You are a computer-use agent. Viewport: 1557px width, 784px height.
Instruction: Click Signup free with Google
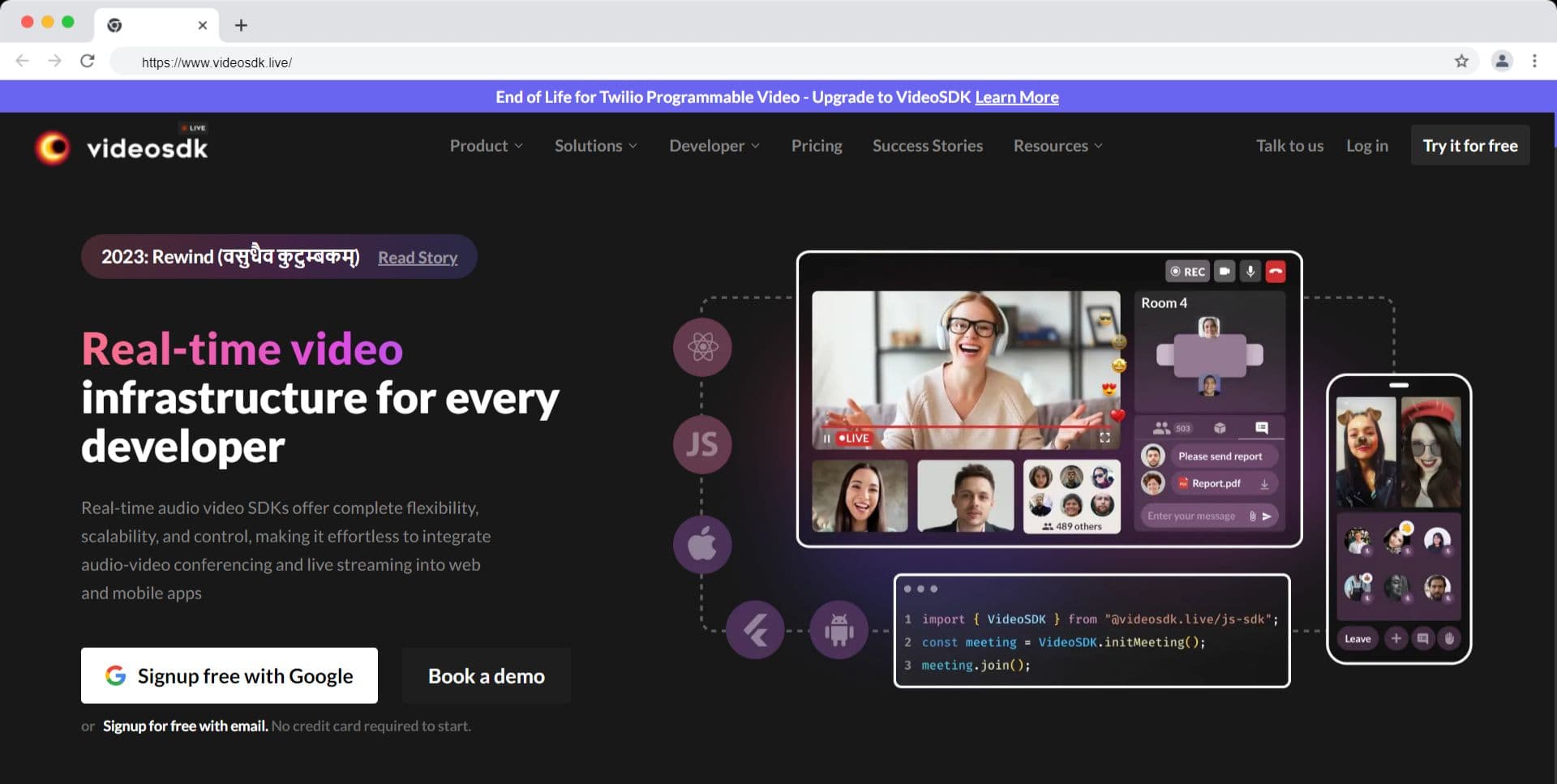pos(229,675)
